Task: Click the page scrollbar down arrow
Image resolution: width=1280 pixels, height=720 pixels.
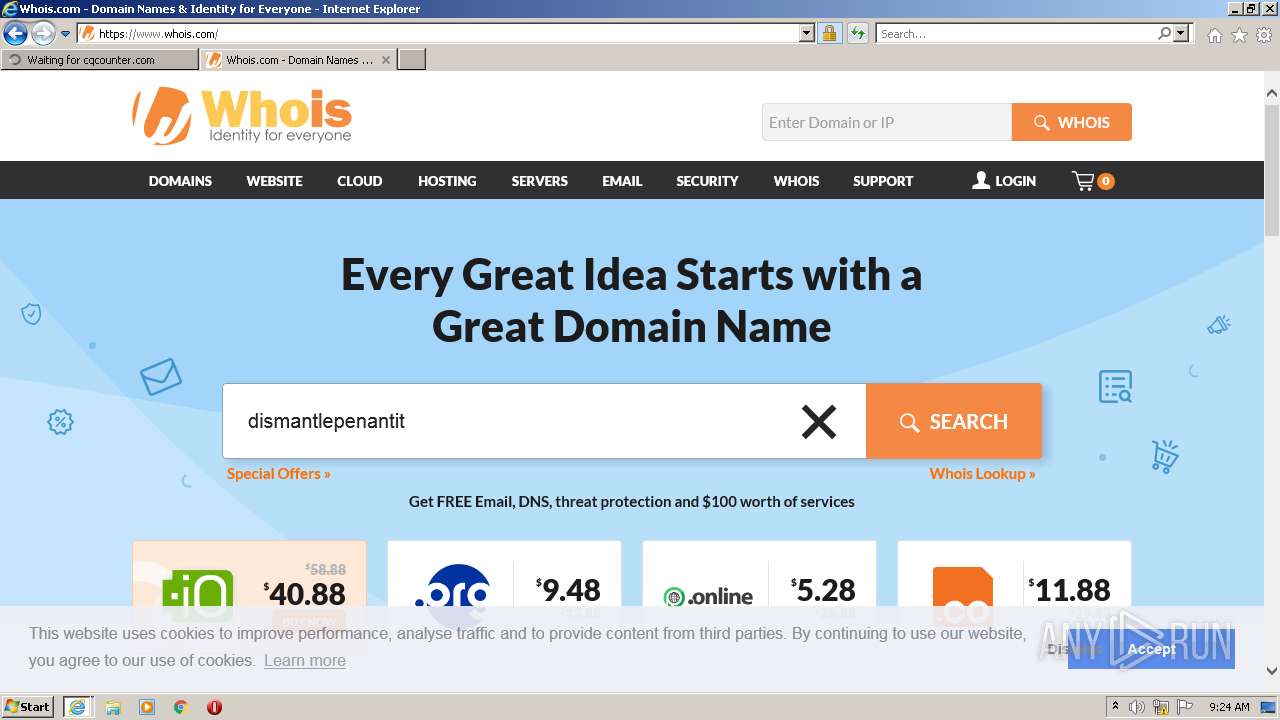Action: (1271, 671)
